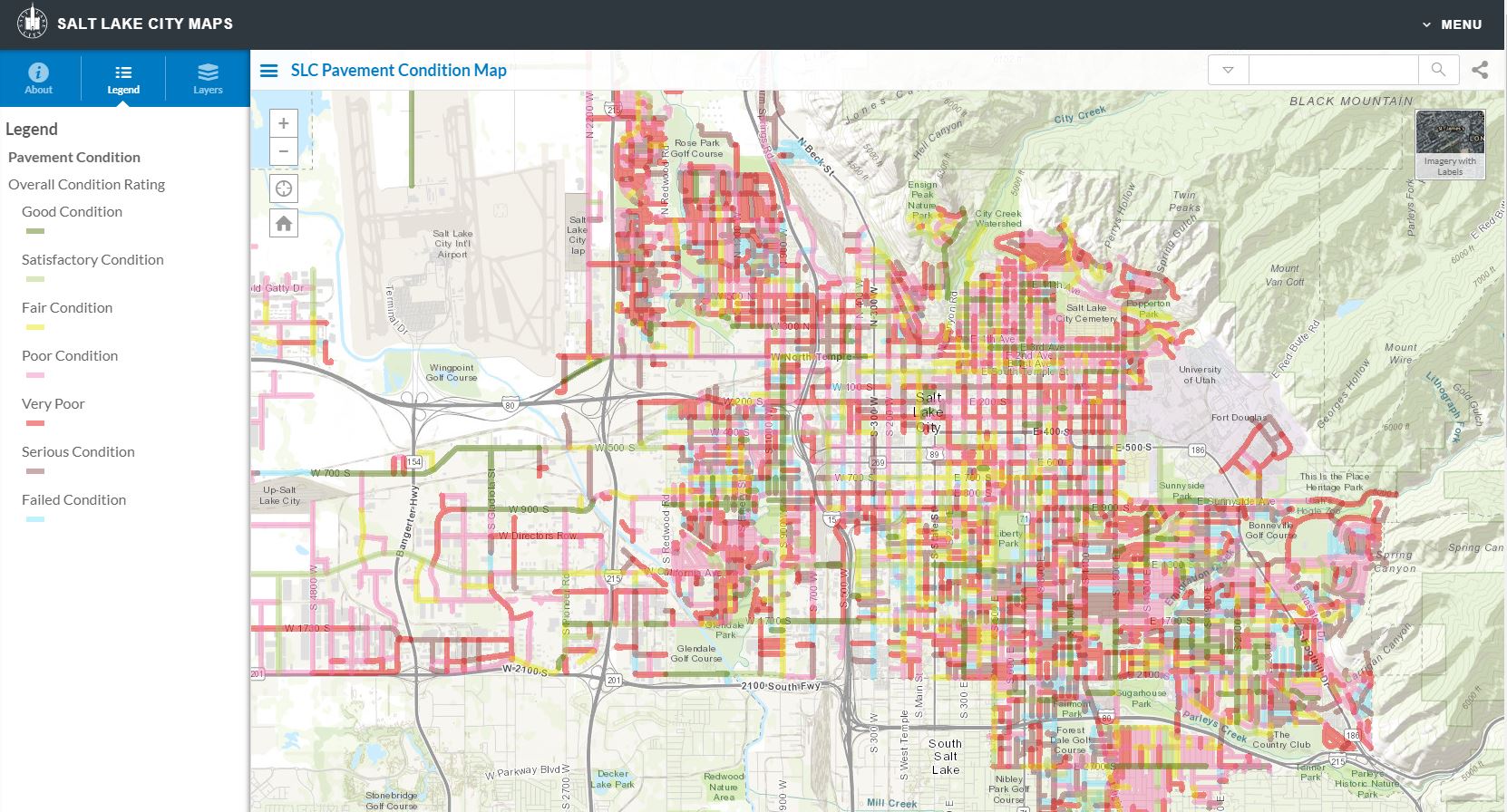This screenshot has height=812, width=1507.
Task: Click the Very Poor red swatch
Action: point(35,423)
